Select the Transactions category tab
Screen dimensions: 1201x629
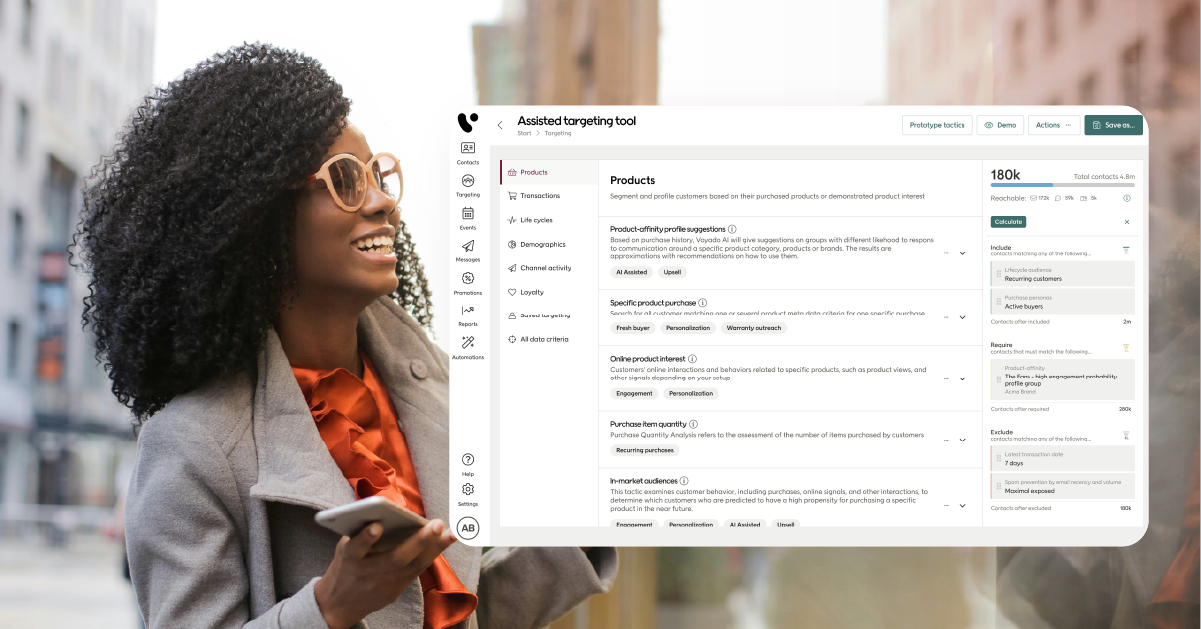tap(539, 196)
